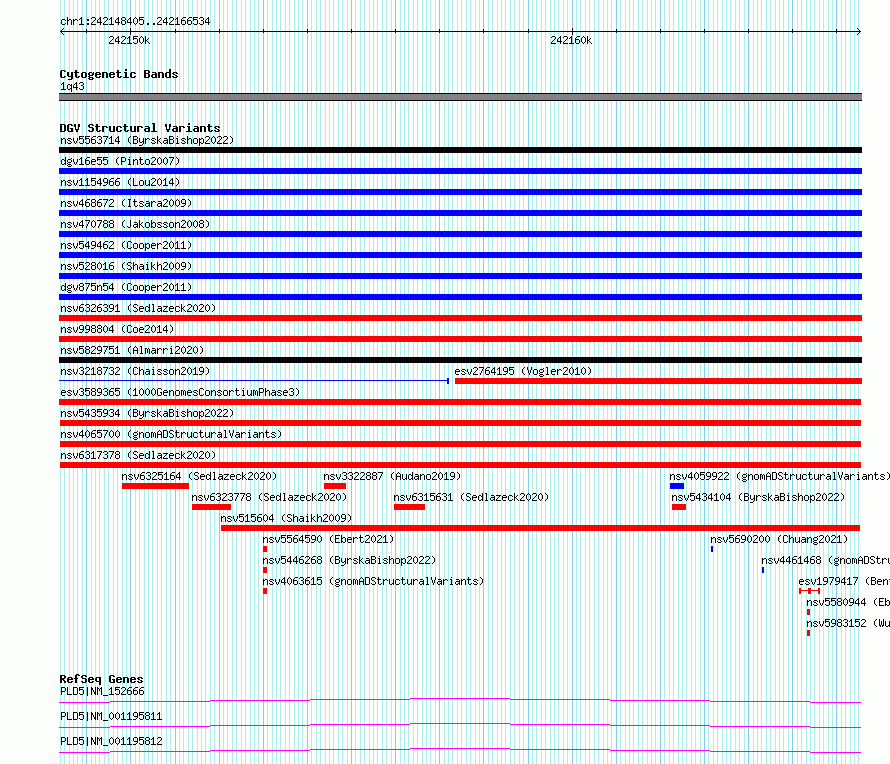Click the RefSeq Genes track heading
The image size is (890, 764).
pos(101,679)
